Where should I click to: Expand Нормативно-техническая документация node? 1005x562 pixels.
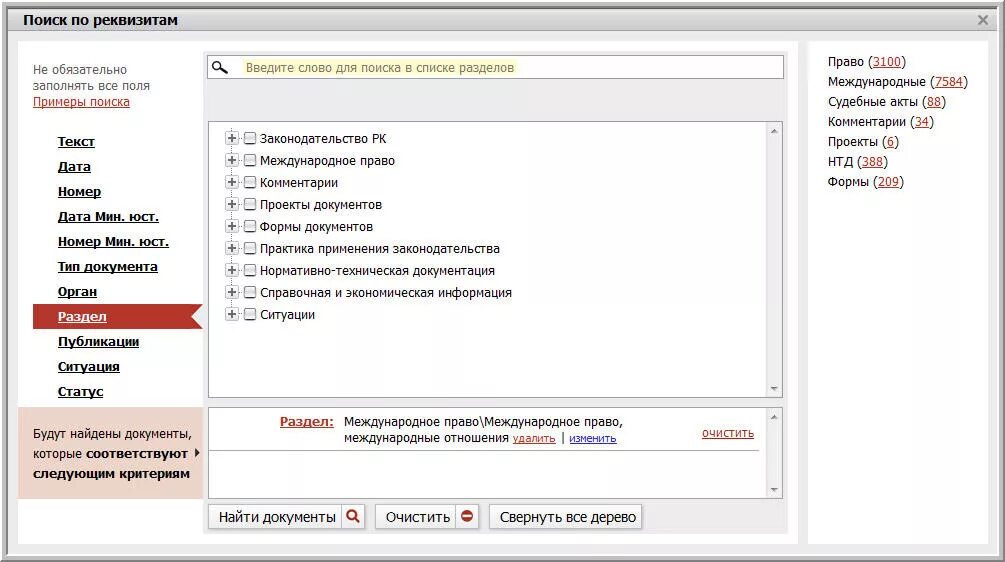click(232, 270)
